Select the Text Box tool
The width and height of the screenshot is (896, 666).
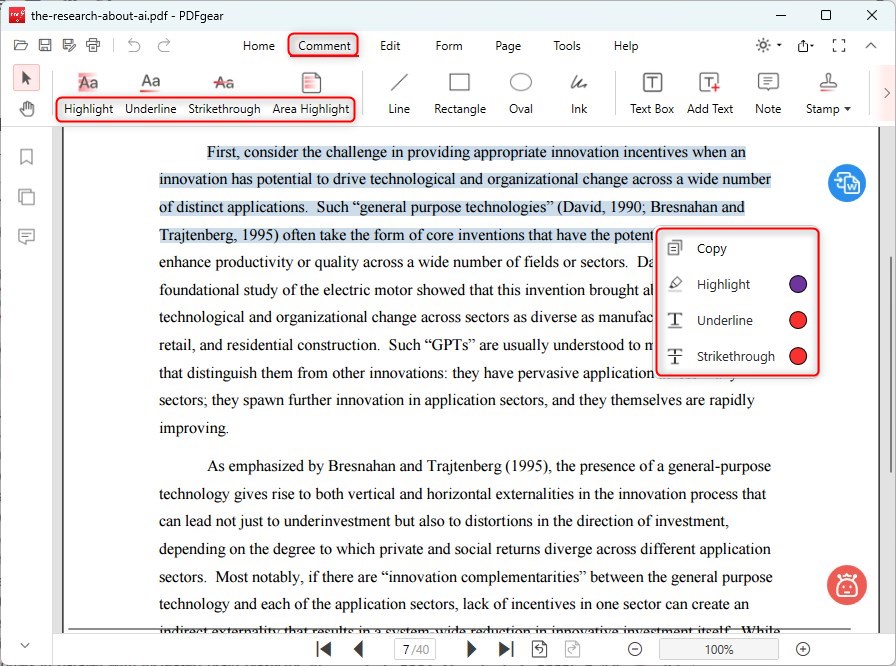click(650, 90)
